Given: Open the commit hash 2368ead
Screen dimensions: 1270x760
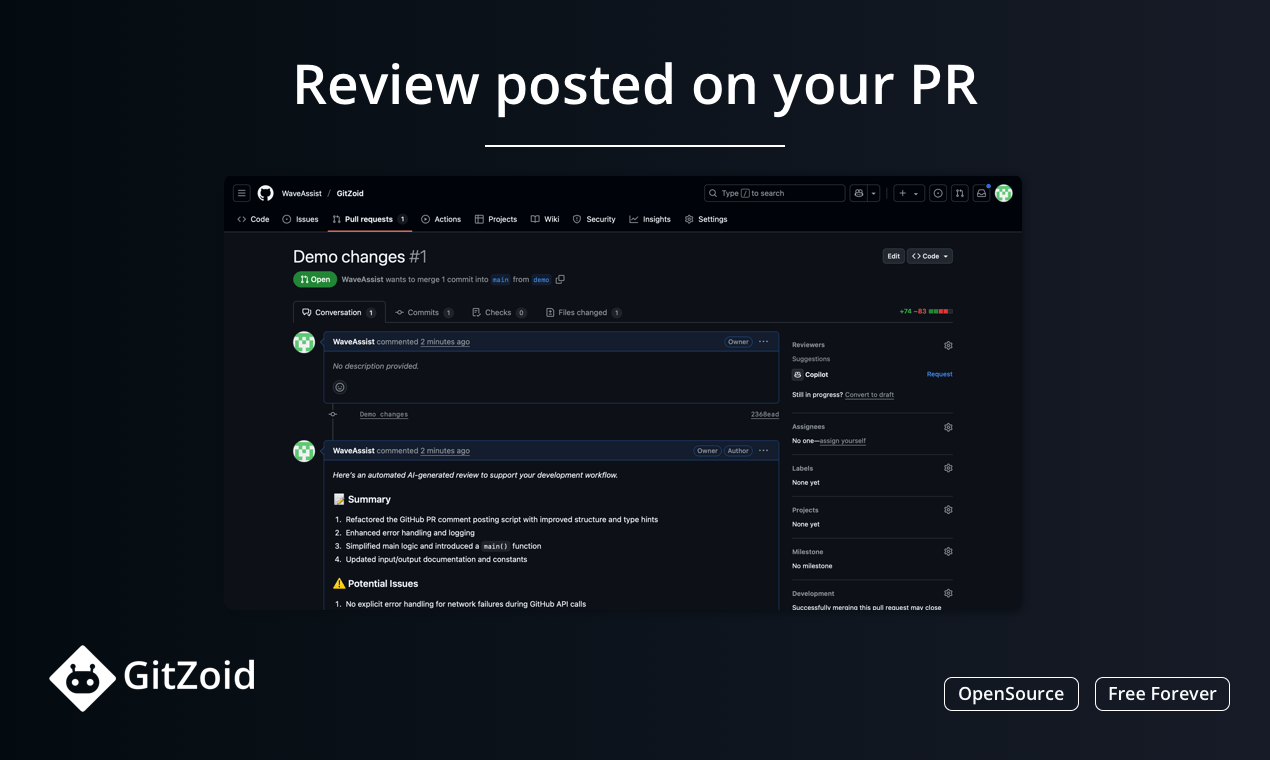Looking at the screenshot, I should 765,414.
